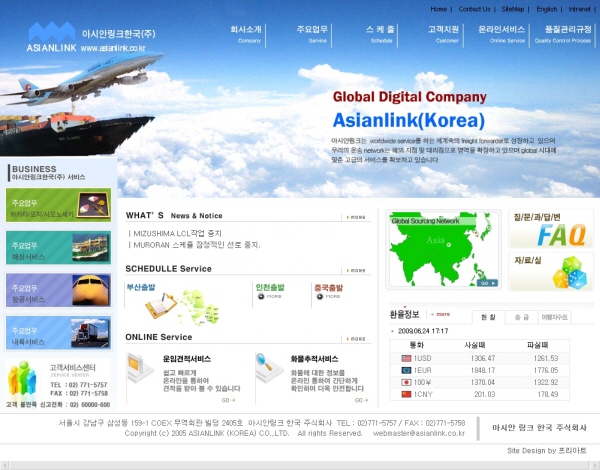Open the 화물추적서비스 heading link
This screenshot has width=600, height=470.
314,359
